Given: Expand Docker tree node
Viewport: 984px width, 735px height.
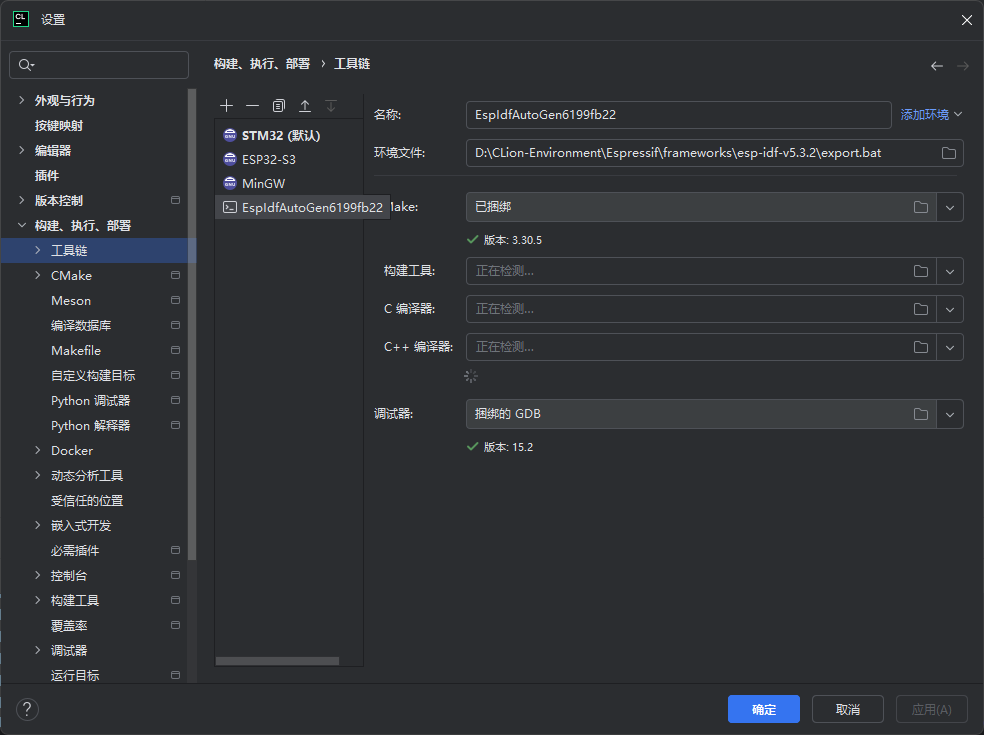Looking at the screenshot, I should point(38,450).
